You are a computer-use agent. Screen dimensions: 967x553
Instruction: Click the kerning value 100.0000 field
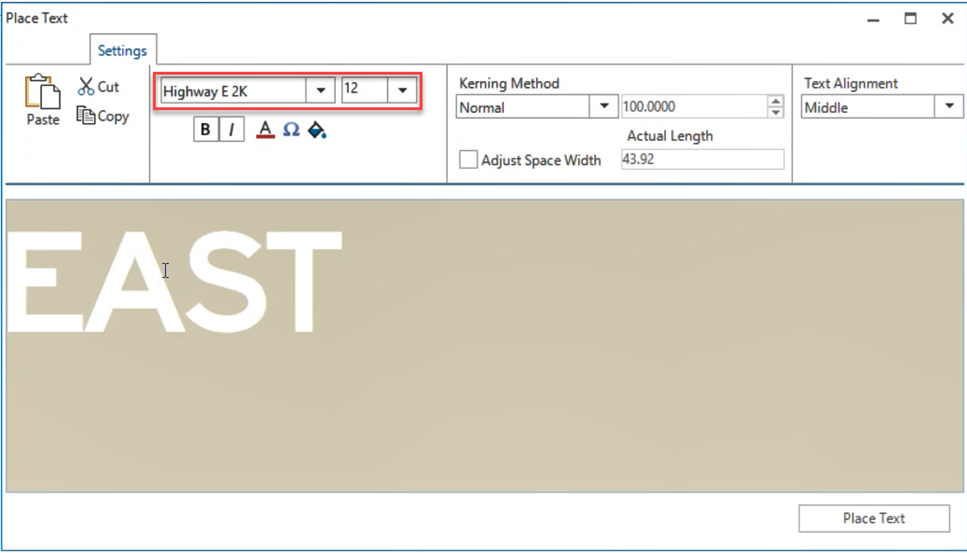tap(694, 107)
